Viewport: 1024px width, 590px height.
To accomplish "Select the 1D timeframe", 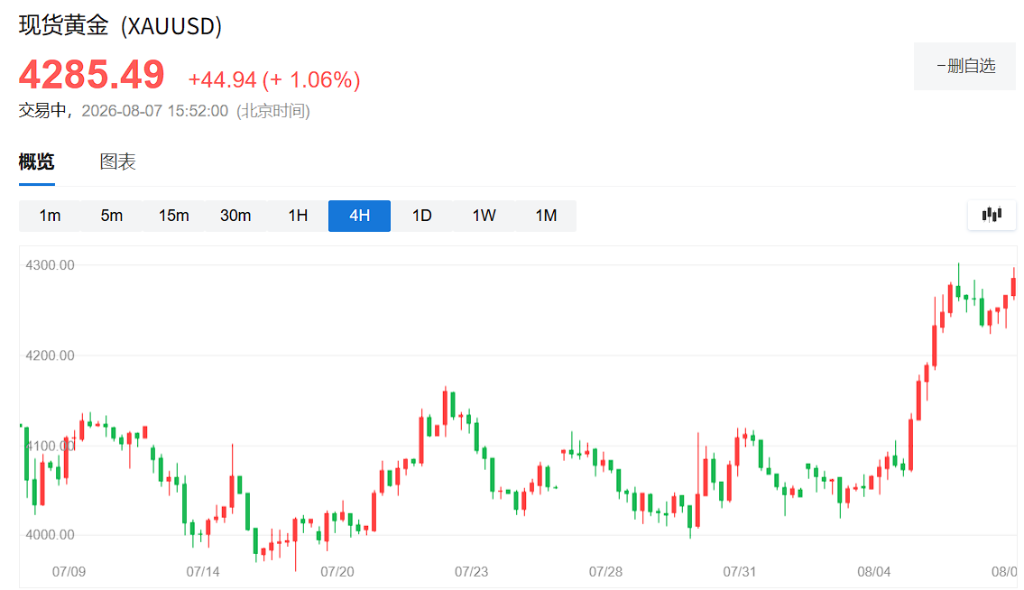I will point(422,216).
